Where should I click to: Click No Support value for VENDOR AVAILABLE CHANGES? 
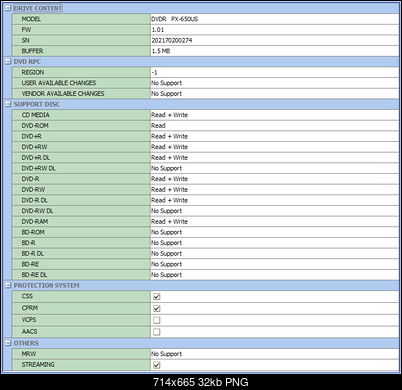click(x=166, y=94)
